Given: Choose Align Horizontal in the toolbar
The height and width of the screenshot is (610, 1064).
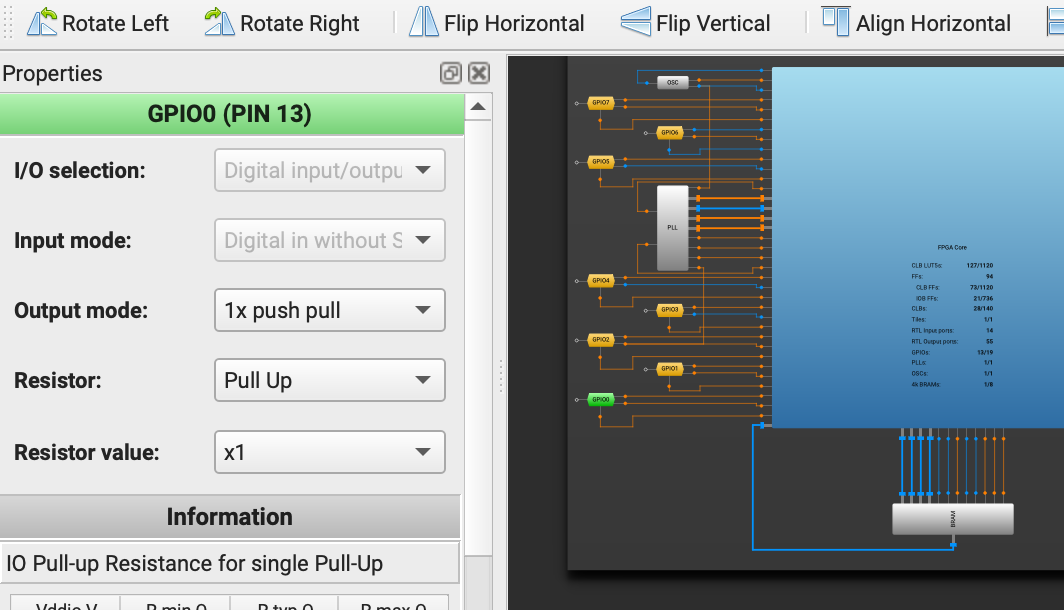Looking at the screenshot, I should (916, 23).
